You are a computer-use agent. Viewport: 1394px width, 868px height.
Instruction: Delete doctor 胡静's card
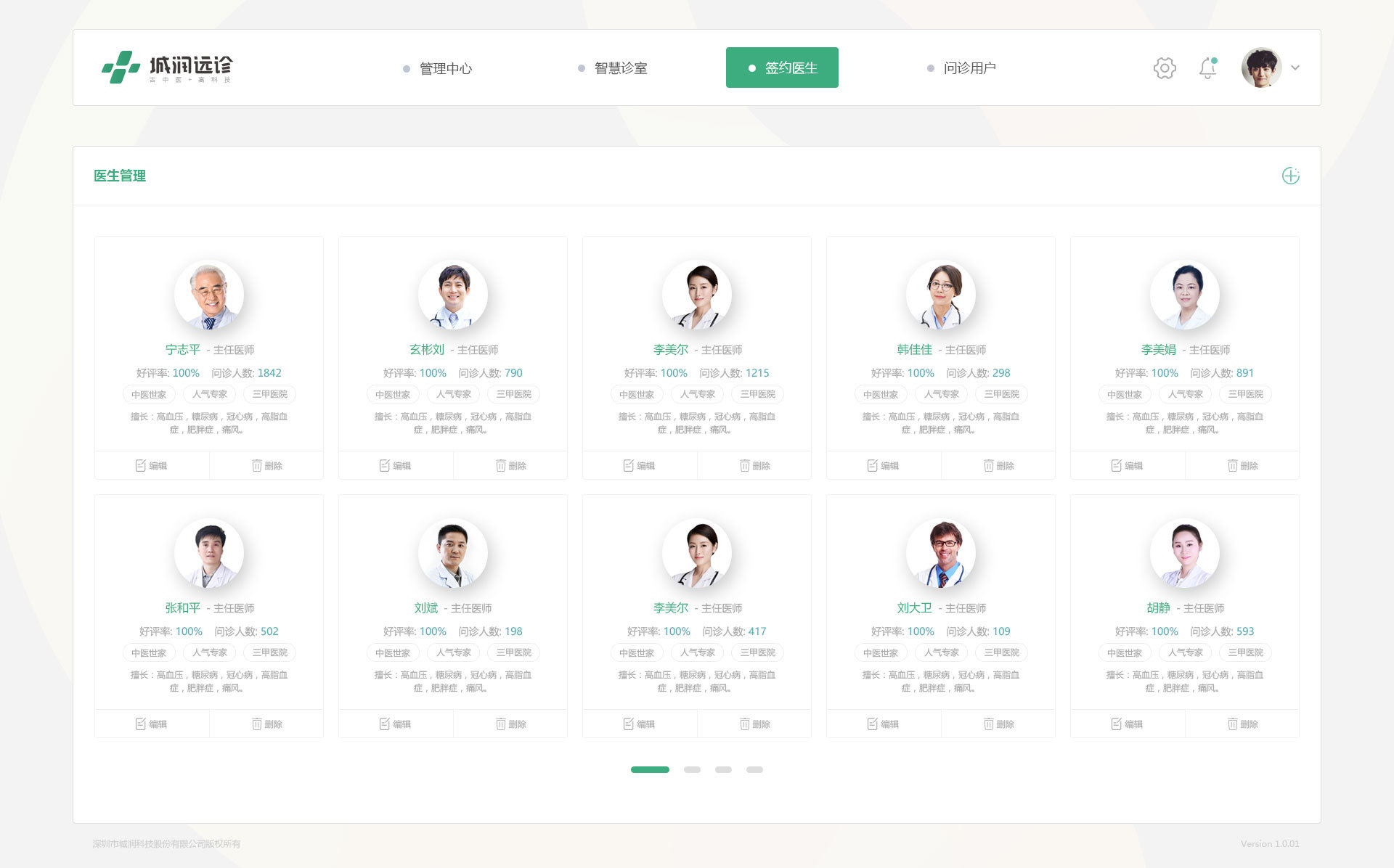[x=1242, y=724]
